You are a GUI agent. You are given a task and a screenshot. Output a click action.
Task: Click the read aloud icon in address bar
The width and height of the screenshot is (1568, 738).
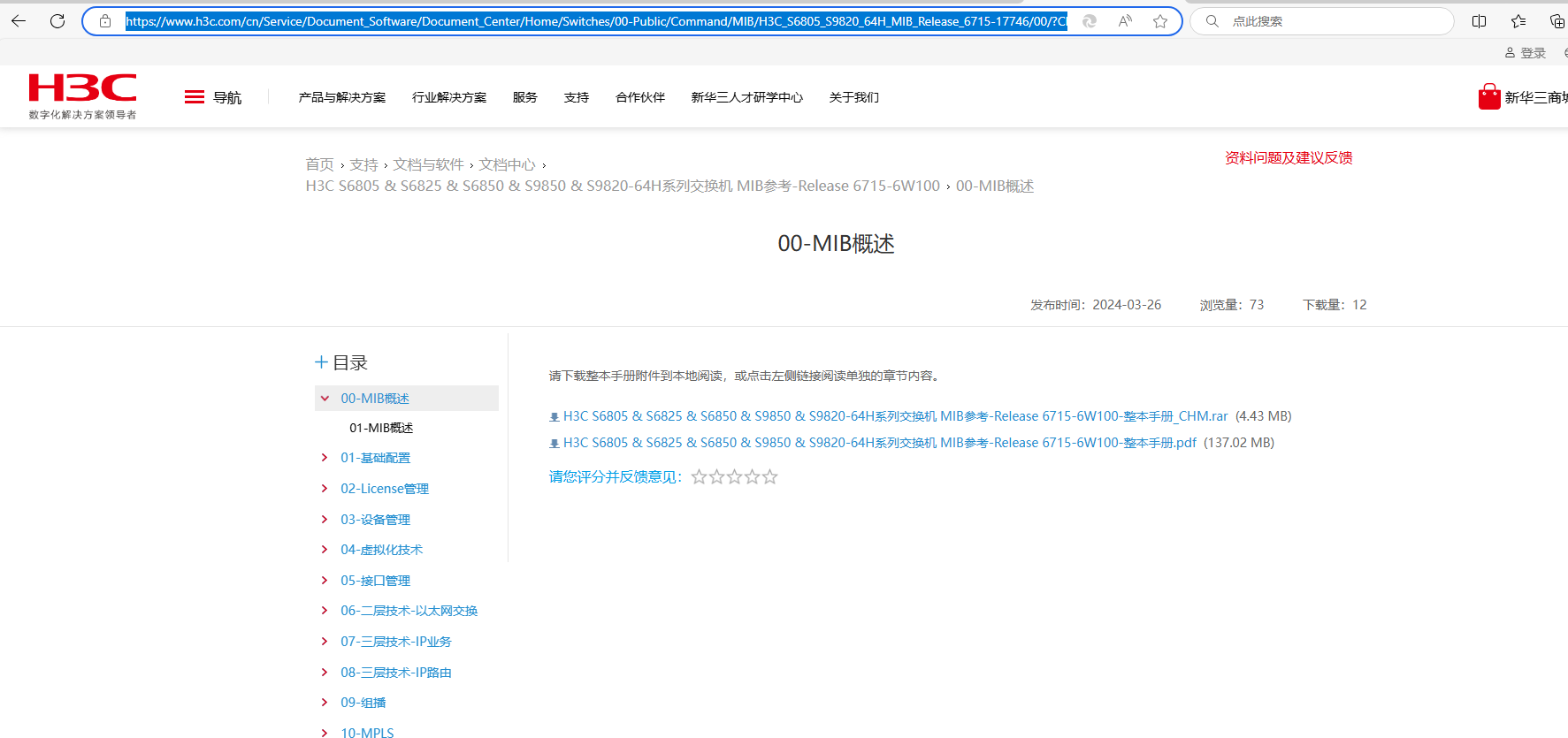coord(1125,21)
